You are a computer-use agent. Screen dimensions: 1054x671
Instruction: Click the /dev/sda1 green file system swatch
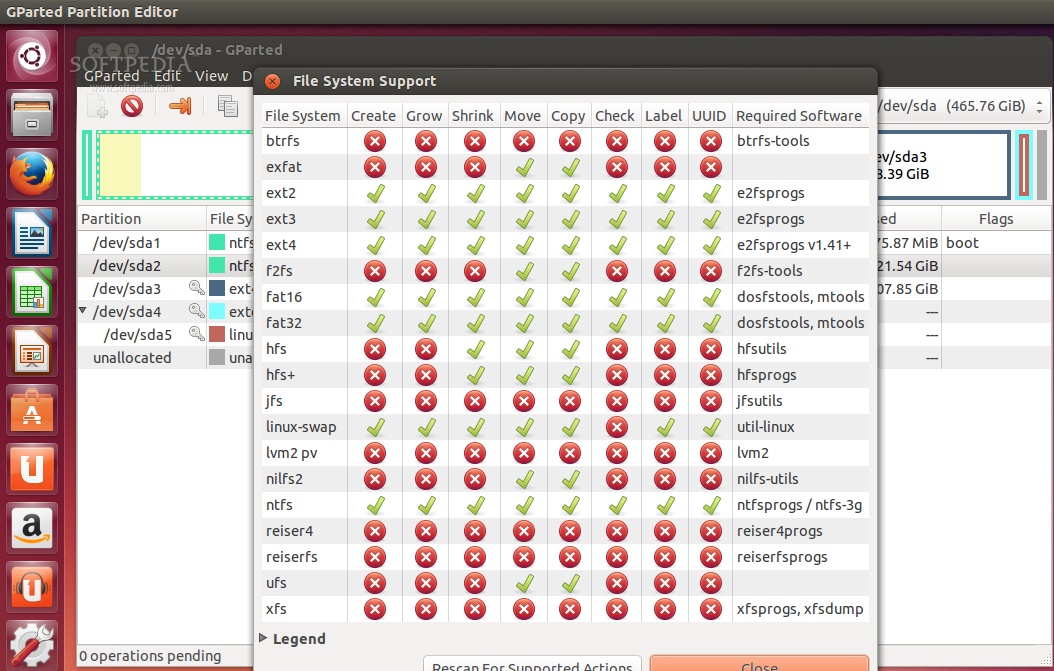(216, 242)
